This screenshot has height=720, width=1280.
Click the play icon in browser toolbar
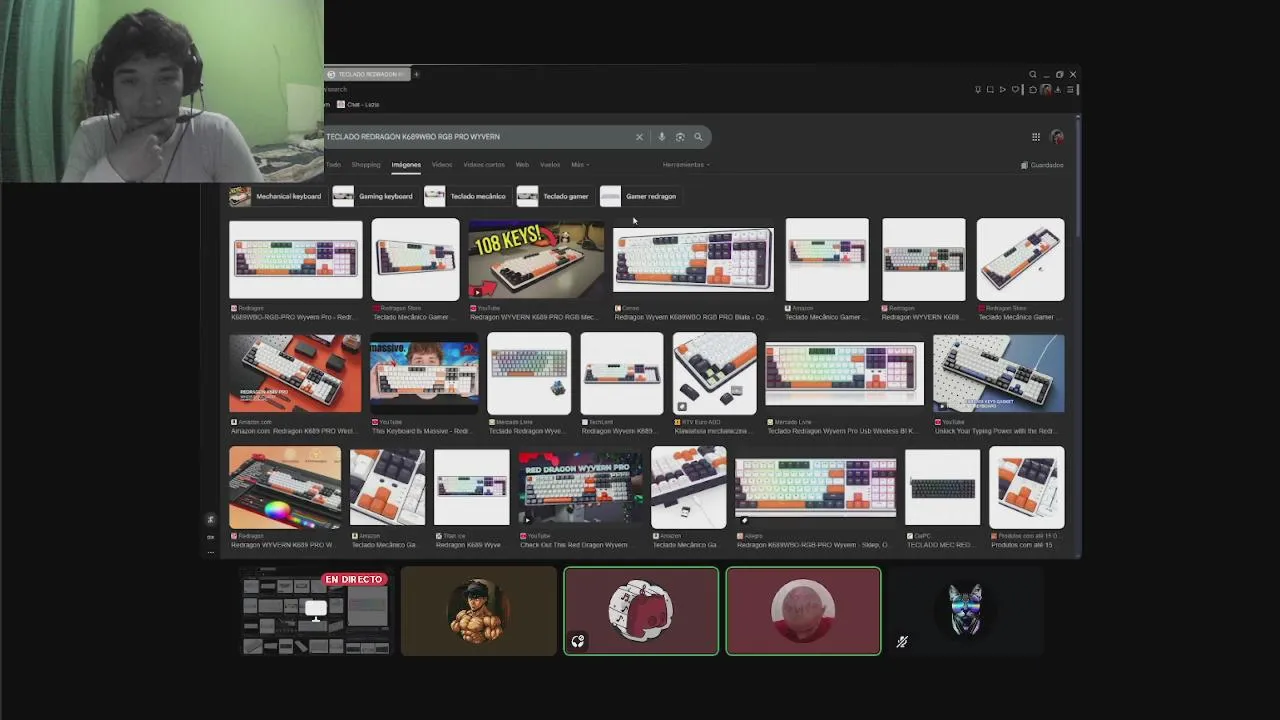point(1003,90)
